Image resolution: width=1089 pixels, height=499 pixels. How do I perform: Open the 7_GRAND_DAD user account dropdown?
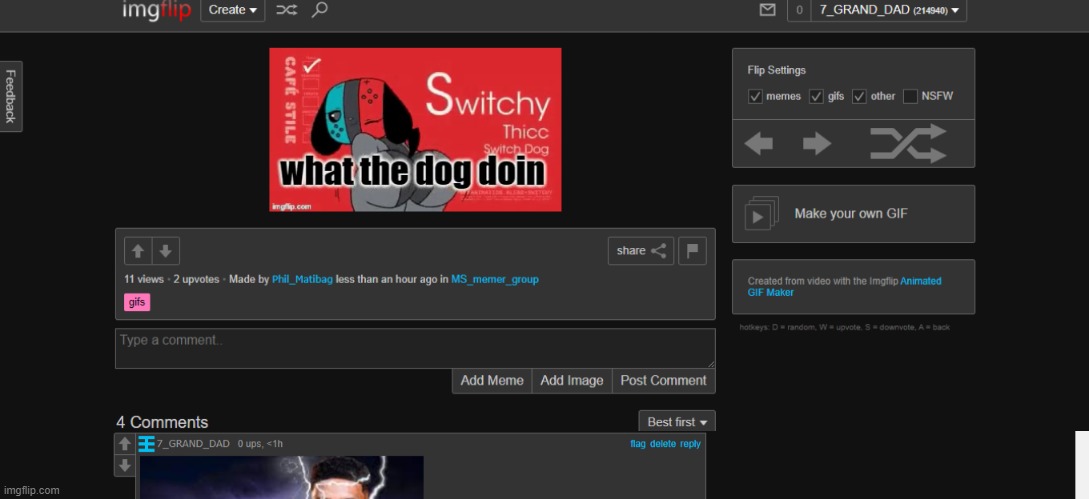coord(887,11)
